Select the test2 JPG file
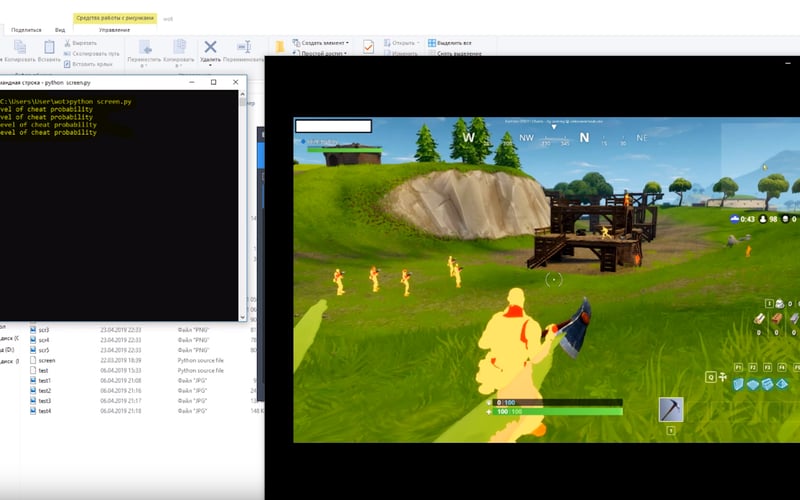Viewport: 800px width, 500px height. 45,391
